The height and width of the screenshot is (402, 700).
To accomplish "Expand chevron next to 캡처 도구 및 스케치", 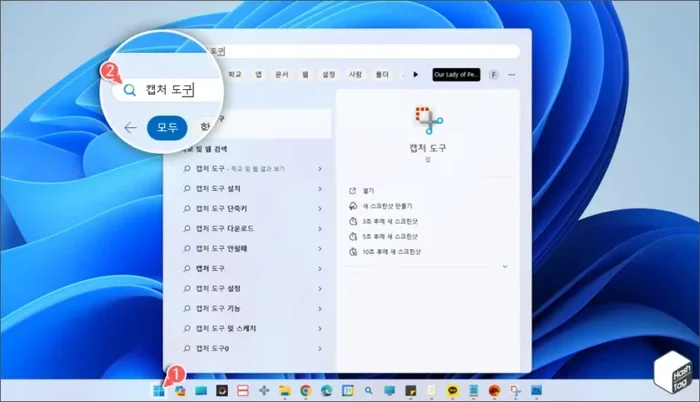I will pos(320,329).
